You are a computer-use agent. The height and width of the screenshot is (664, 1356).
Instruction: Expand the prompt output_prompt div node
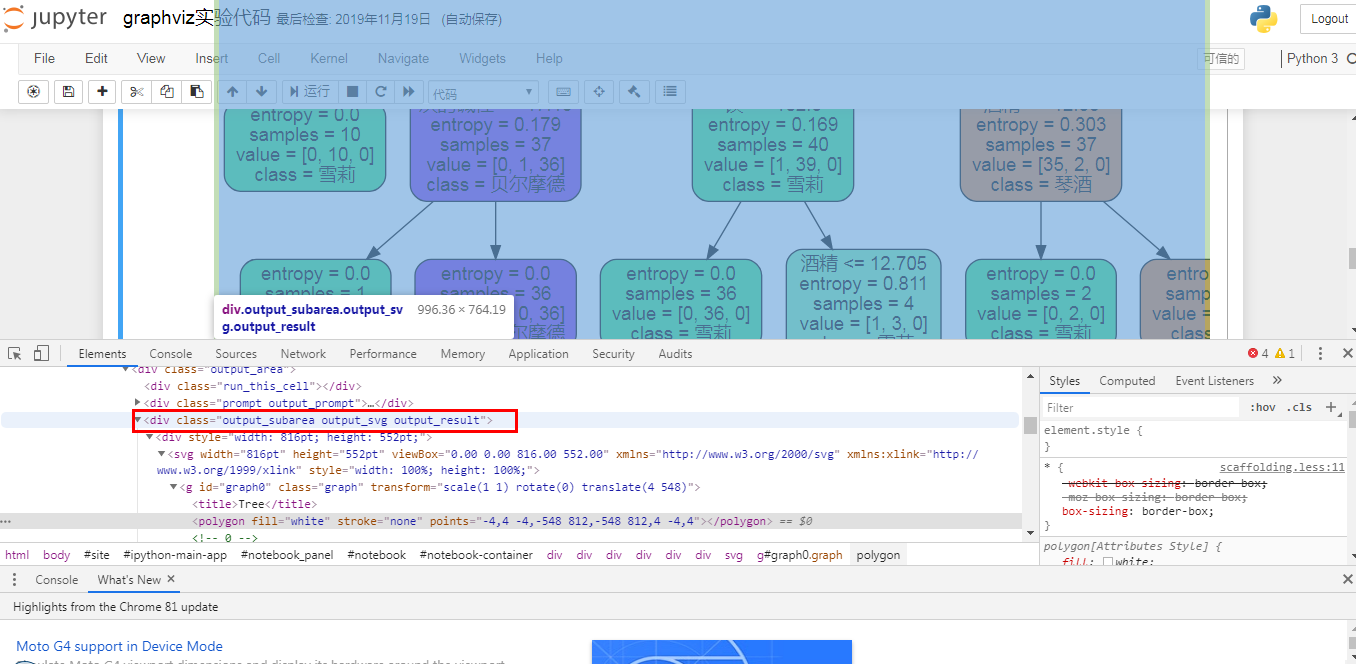(138, 403)
